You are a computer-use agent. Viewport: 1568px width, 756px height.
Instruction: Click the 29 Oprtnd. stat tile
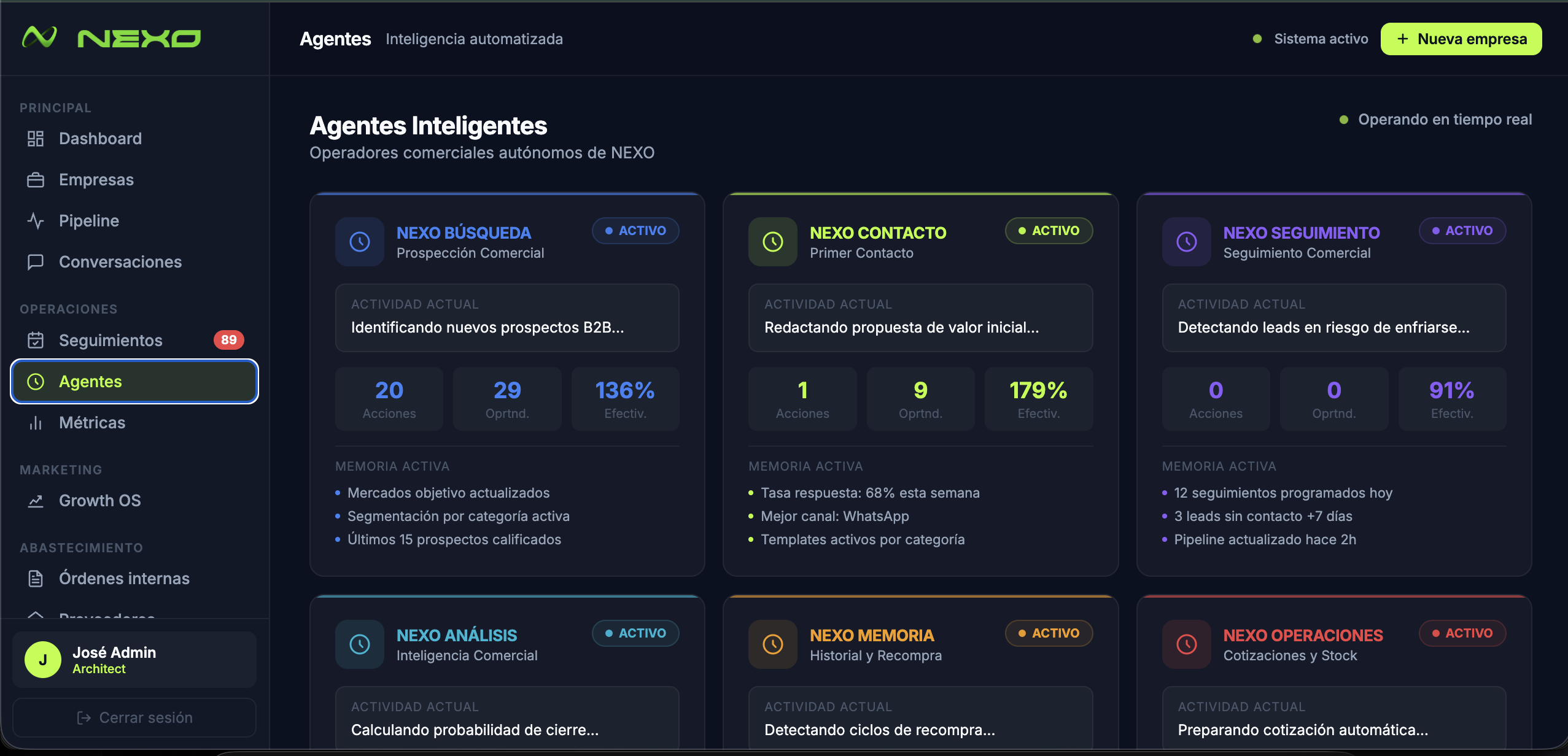(x=507, y=399)
